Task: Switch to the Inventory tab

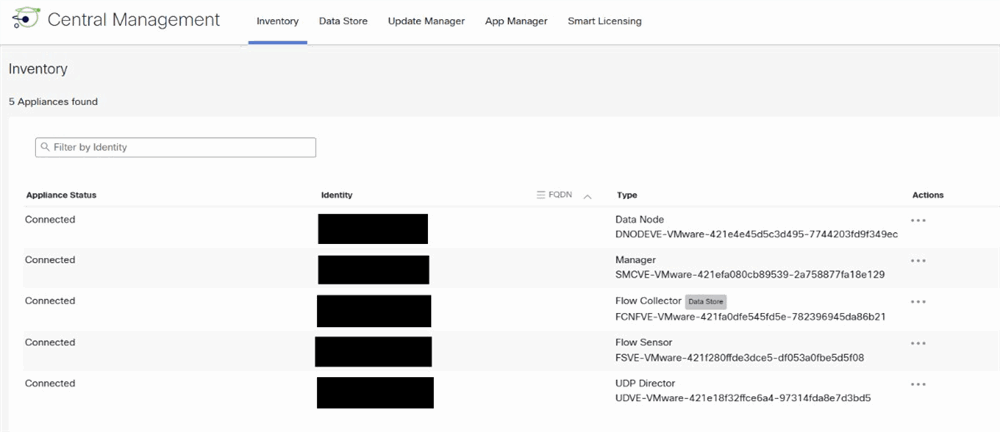Action: pyautogui.click(x=277, y=21)
